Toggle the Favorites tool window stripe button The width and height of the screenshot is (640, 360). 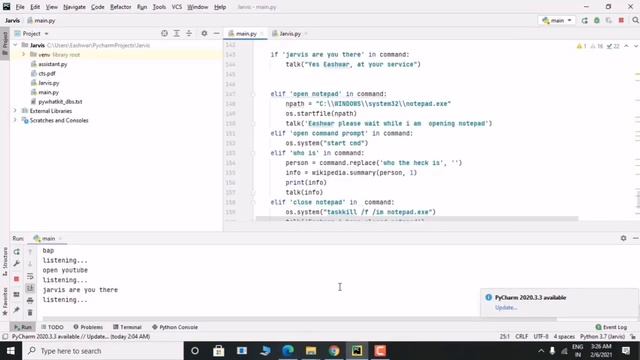pos(5,301)
